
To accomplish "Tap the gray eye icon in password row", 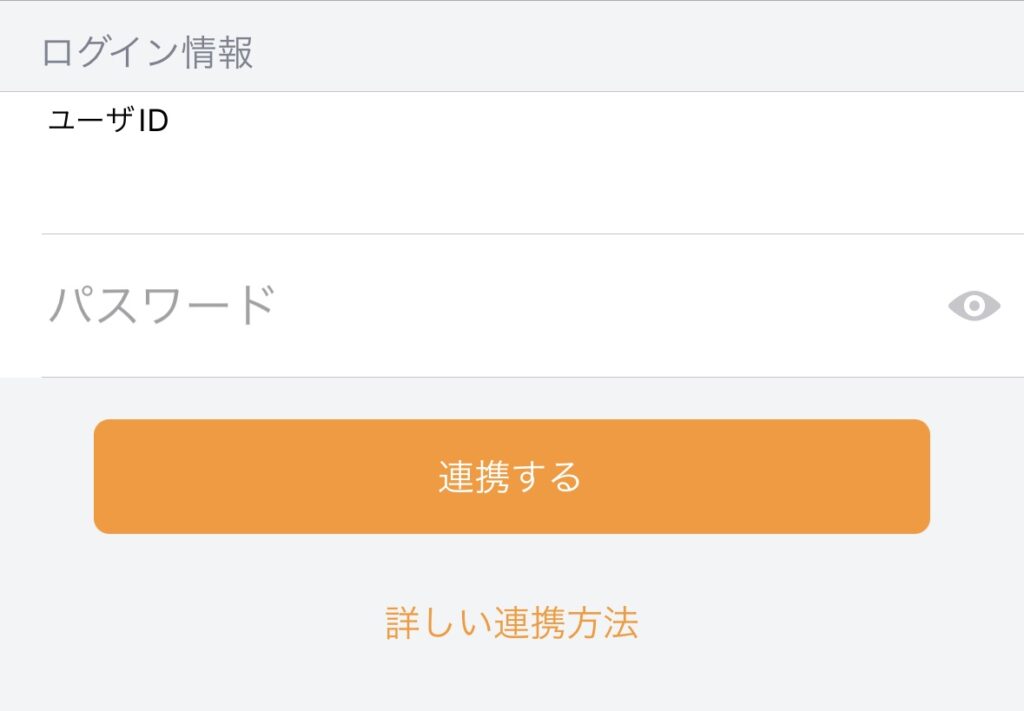I will (973, 306).
